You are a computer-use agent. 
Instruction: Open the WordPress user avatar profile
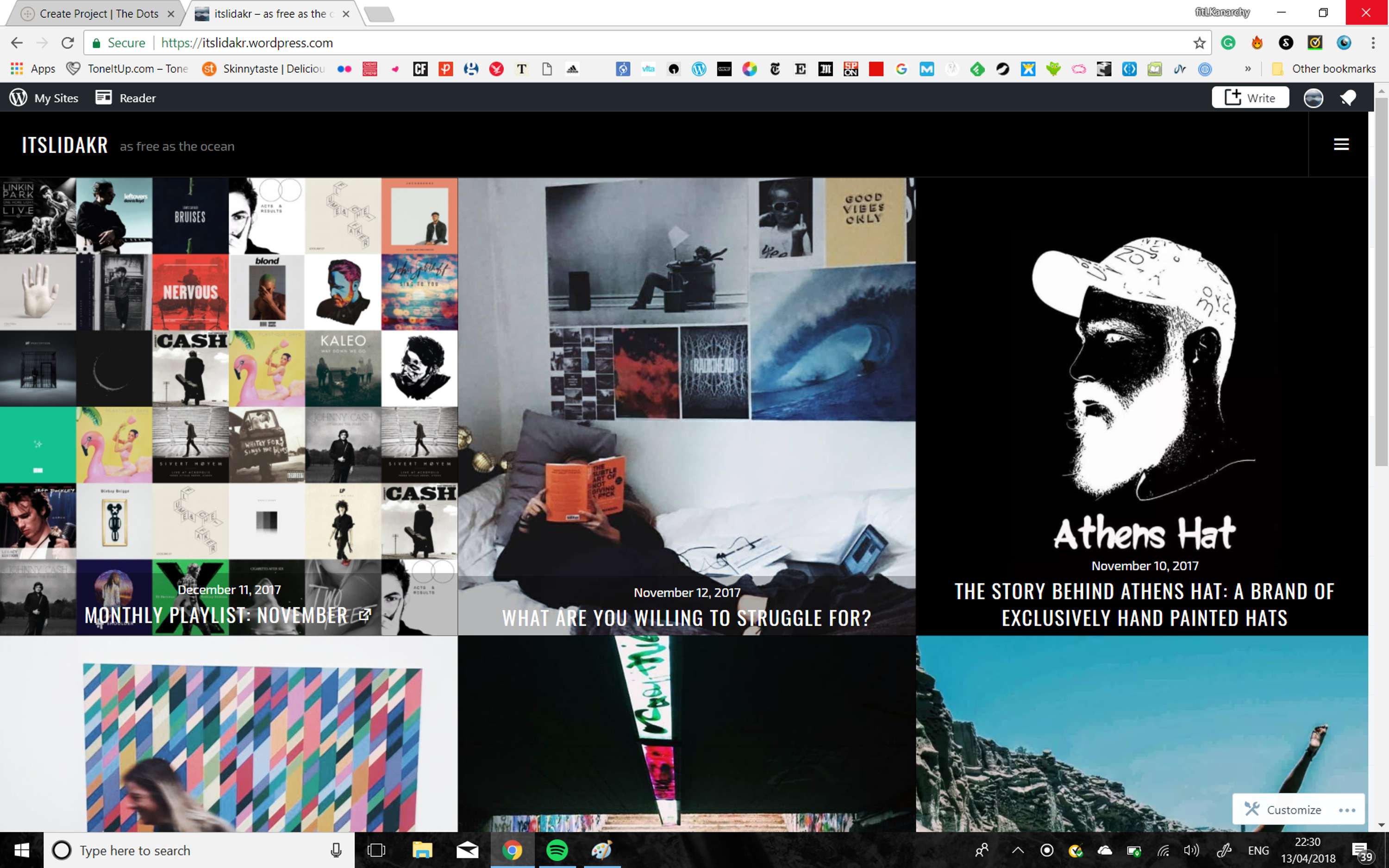pos(1313,98)
